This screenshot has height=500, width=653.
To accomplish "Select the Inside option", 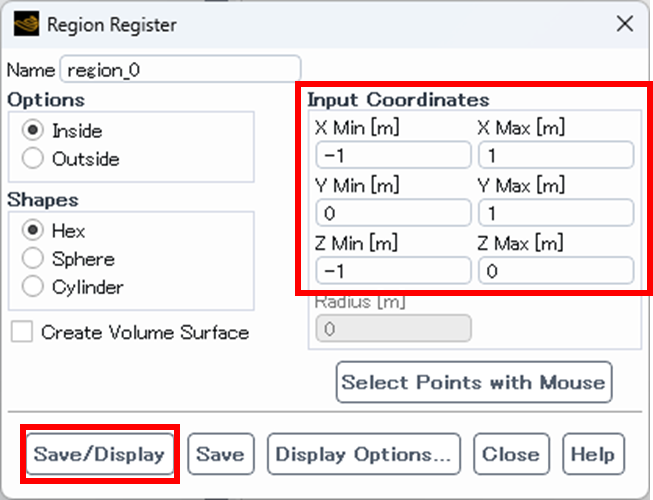I will click(32, 130).
